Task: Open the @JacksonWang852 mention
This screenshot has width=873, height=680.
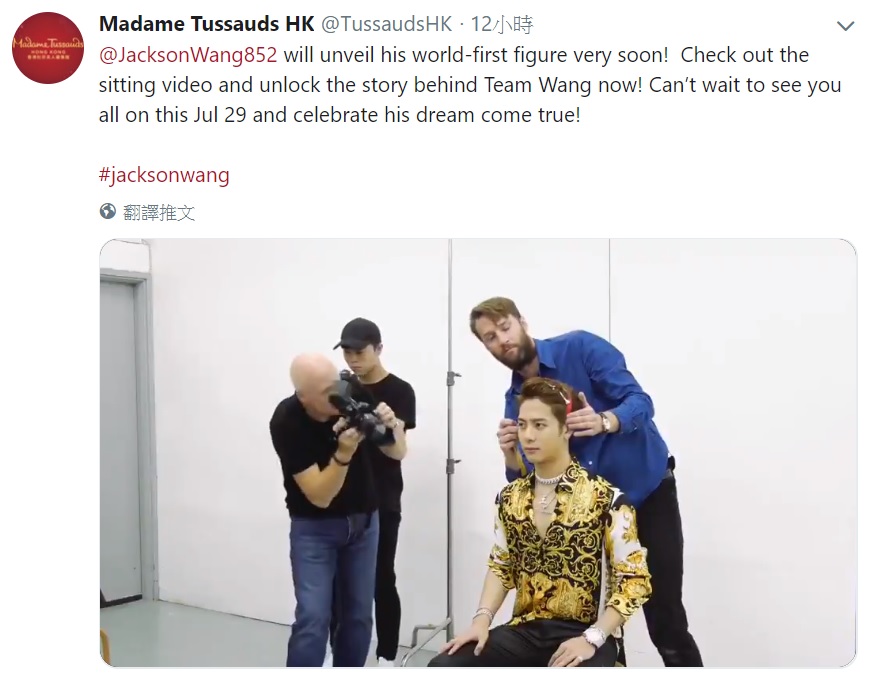Action: click(x=188, y=55)
